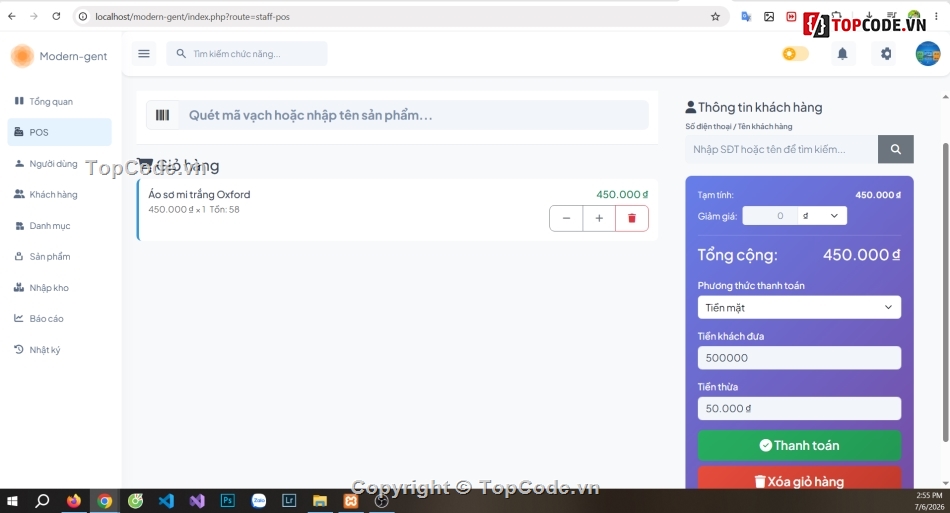950x513 pixels.
Task: Focus the Tìm kiếm chức năng search box
Action: pyautogui.click(x=247, y=54)
